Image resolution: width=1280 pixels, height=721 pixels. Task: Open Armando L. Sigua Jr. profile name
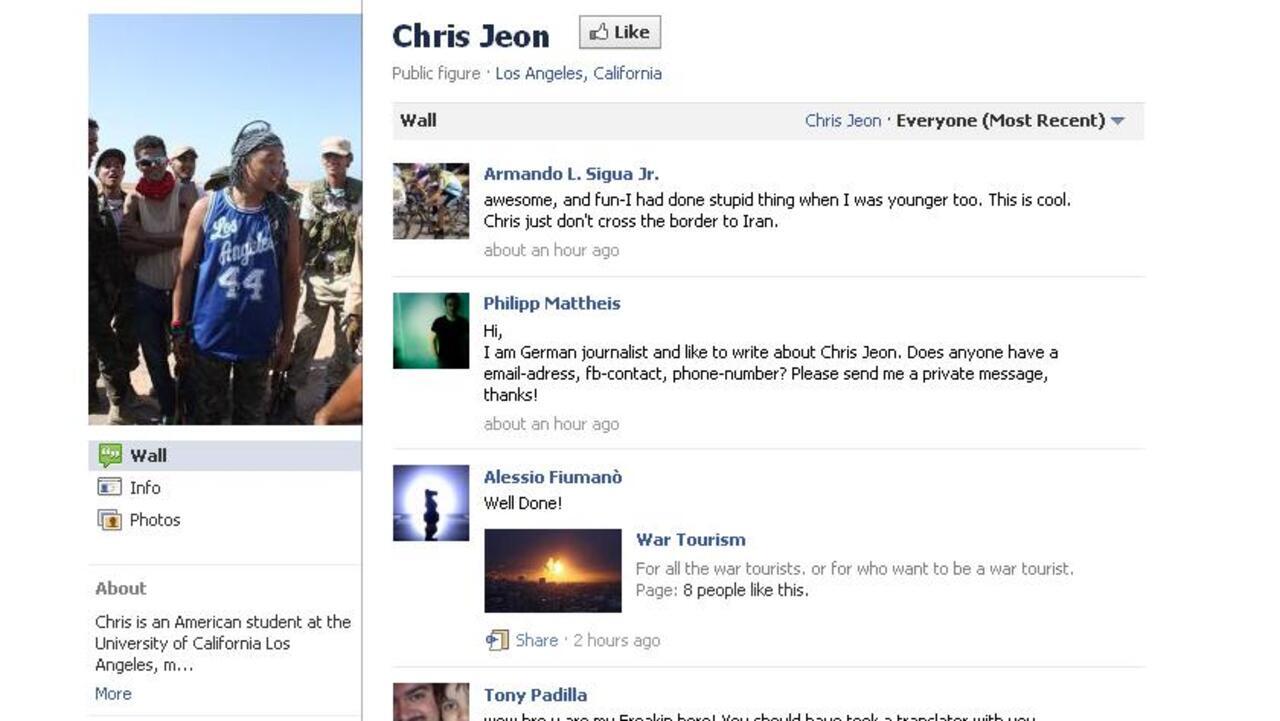(571, 174)
